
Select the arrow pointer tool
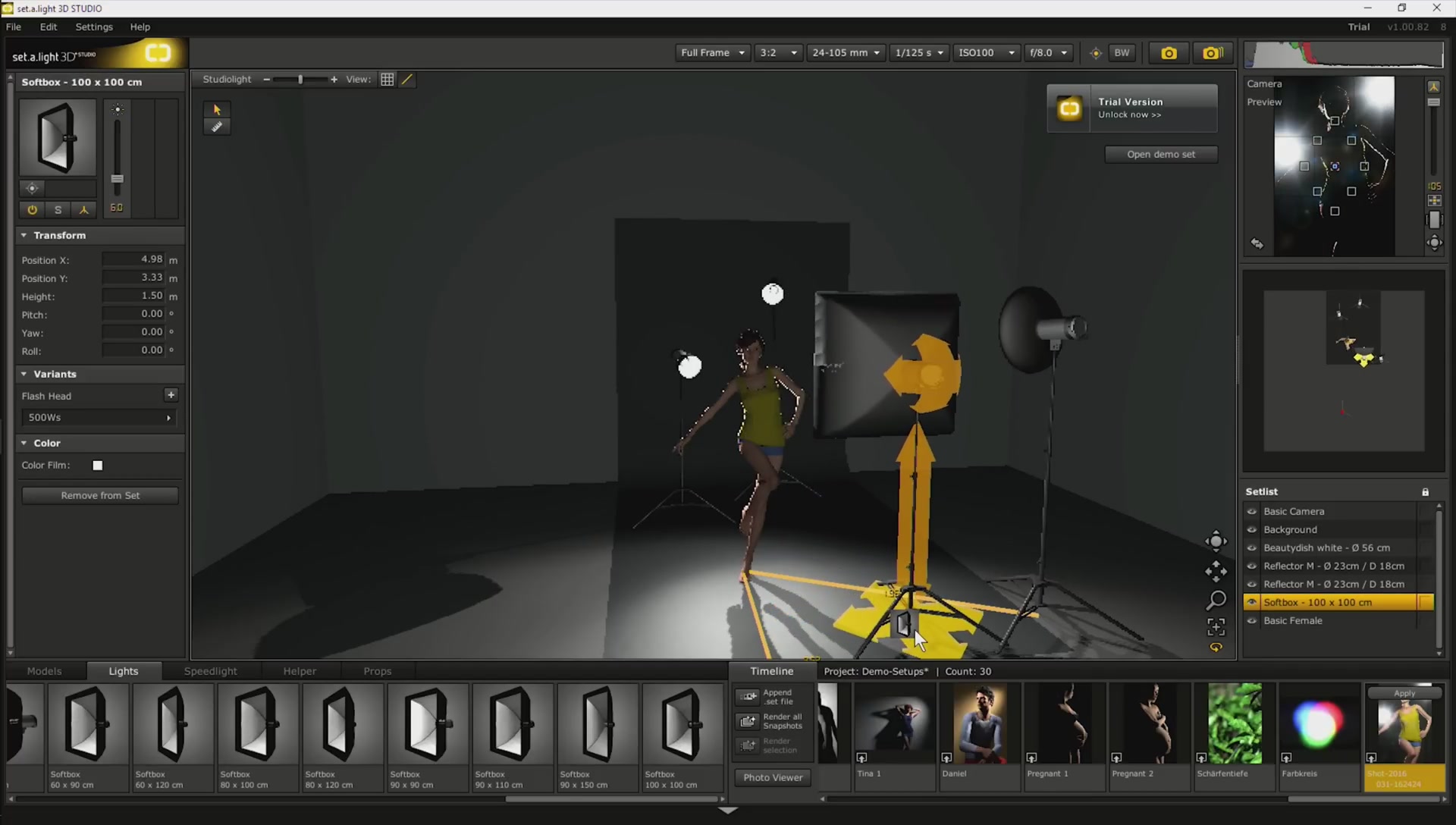(217, 110)
